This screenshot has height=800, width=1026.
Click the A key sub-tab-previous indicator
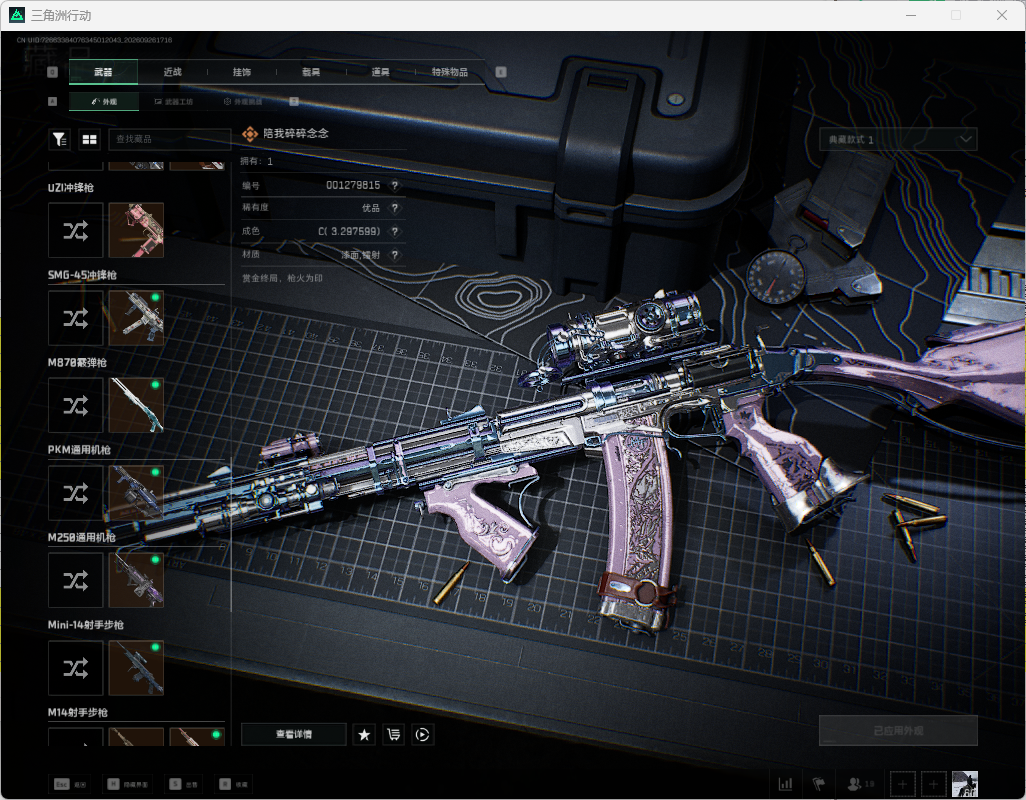(x=53, y=101)
